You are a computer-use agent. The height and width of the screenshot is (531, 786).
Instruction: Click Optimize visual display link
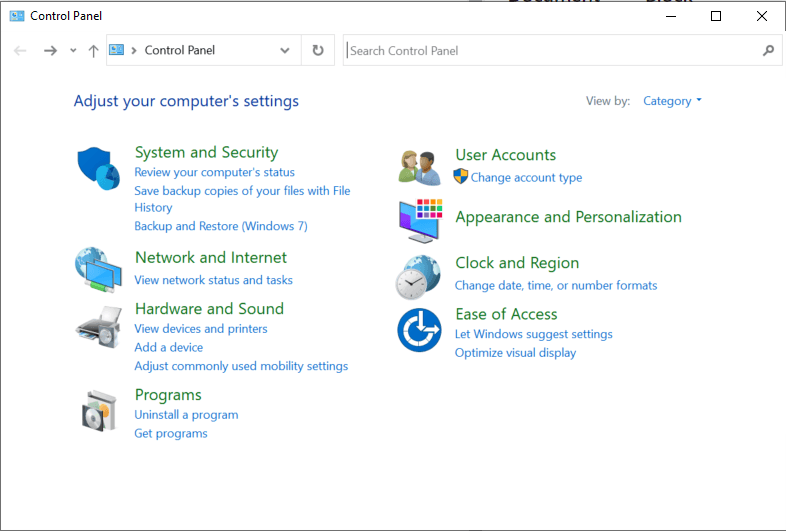pyautogui.click(x=515, y=353)
